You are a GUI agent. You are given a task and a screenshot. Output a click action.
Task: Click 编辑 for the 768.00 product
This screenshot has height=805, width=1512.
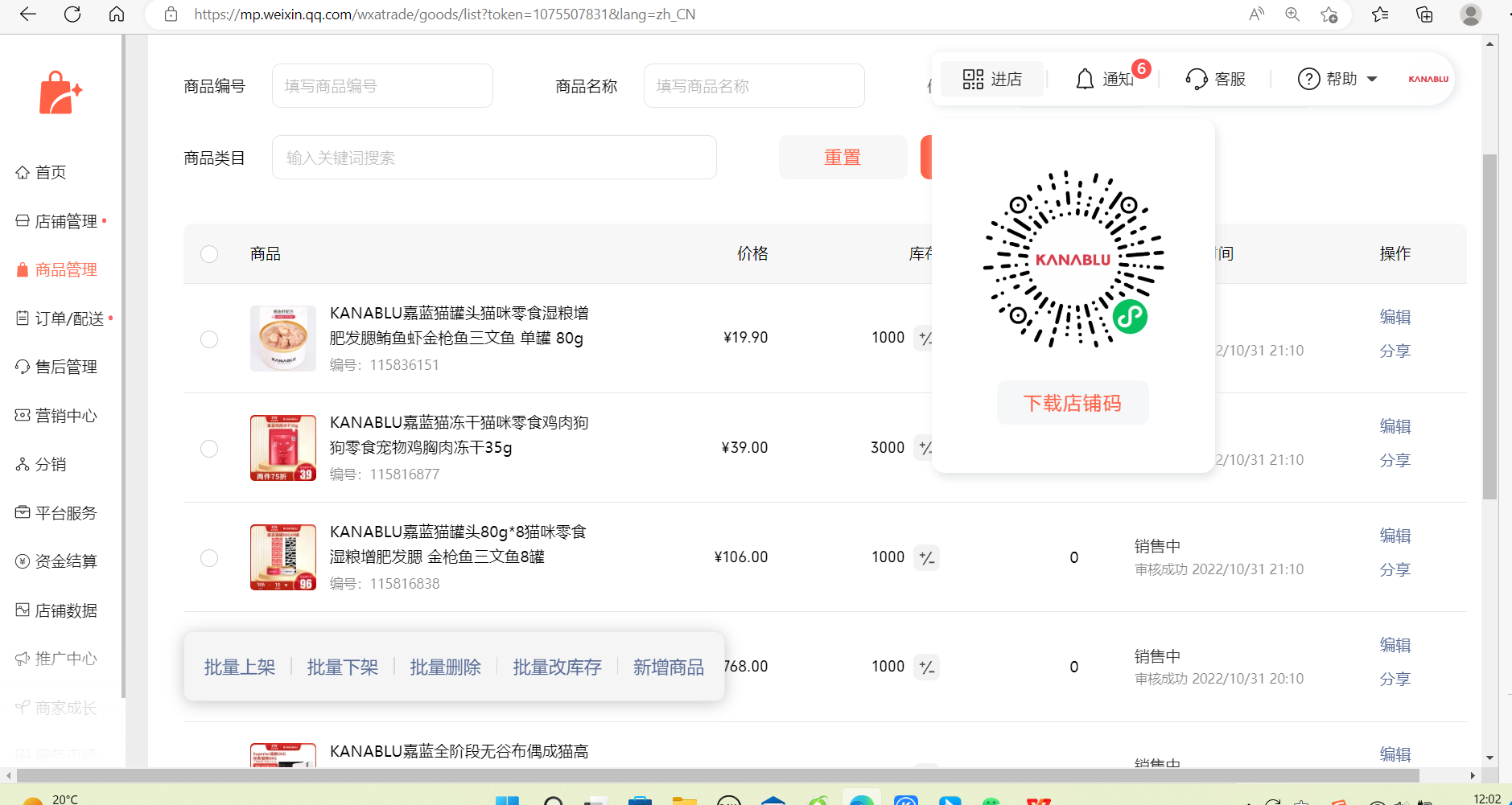click(1395, 645)
